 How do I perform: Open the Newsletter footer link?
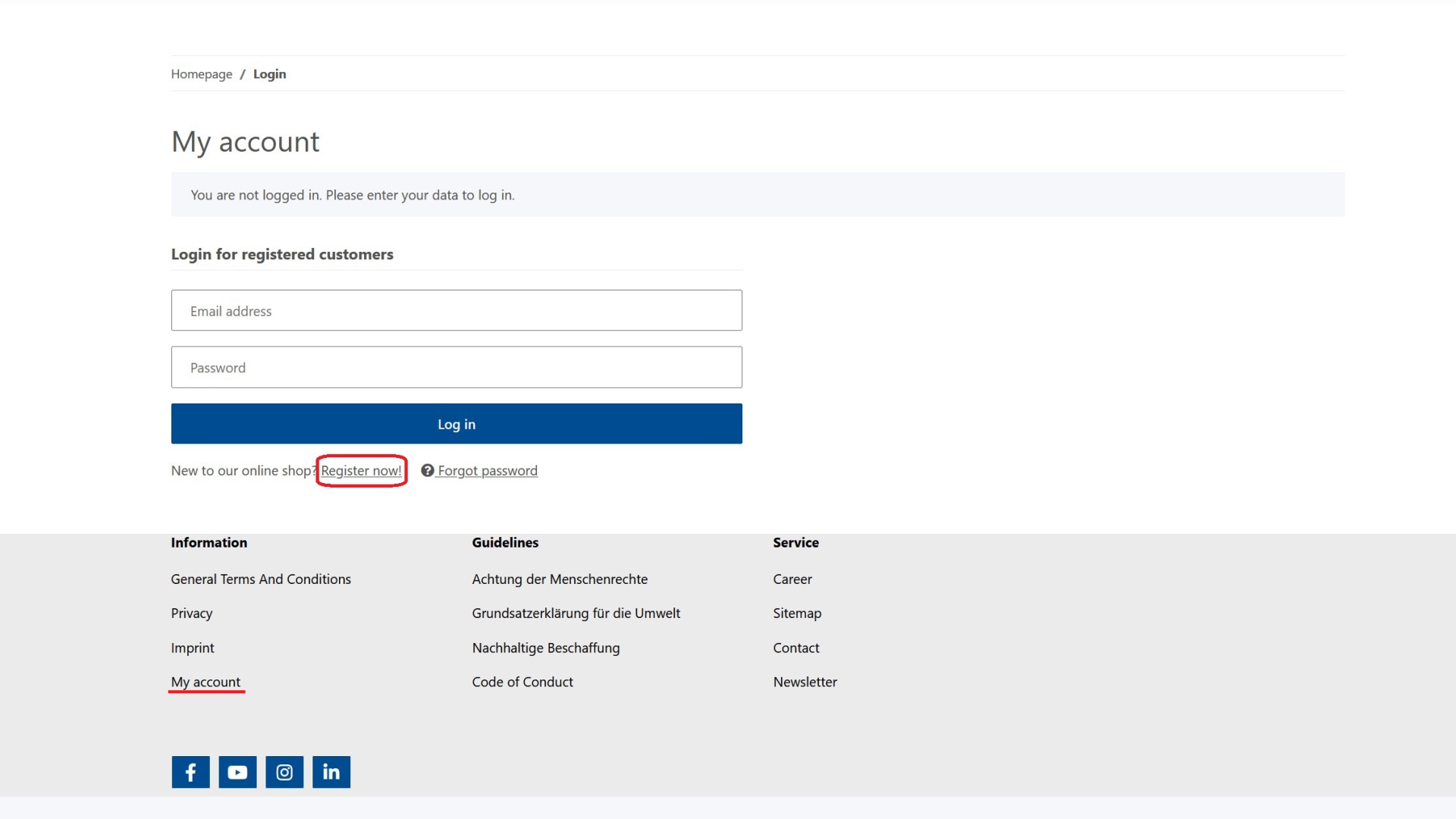805,682
